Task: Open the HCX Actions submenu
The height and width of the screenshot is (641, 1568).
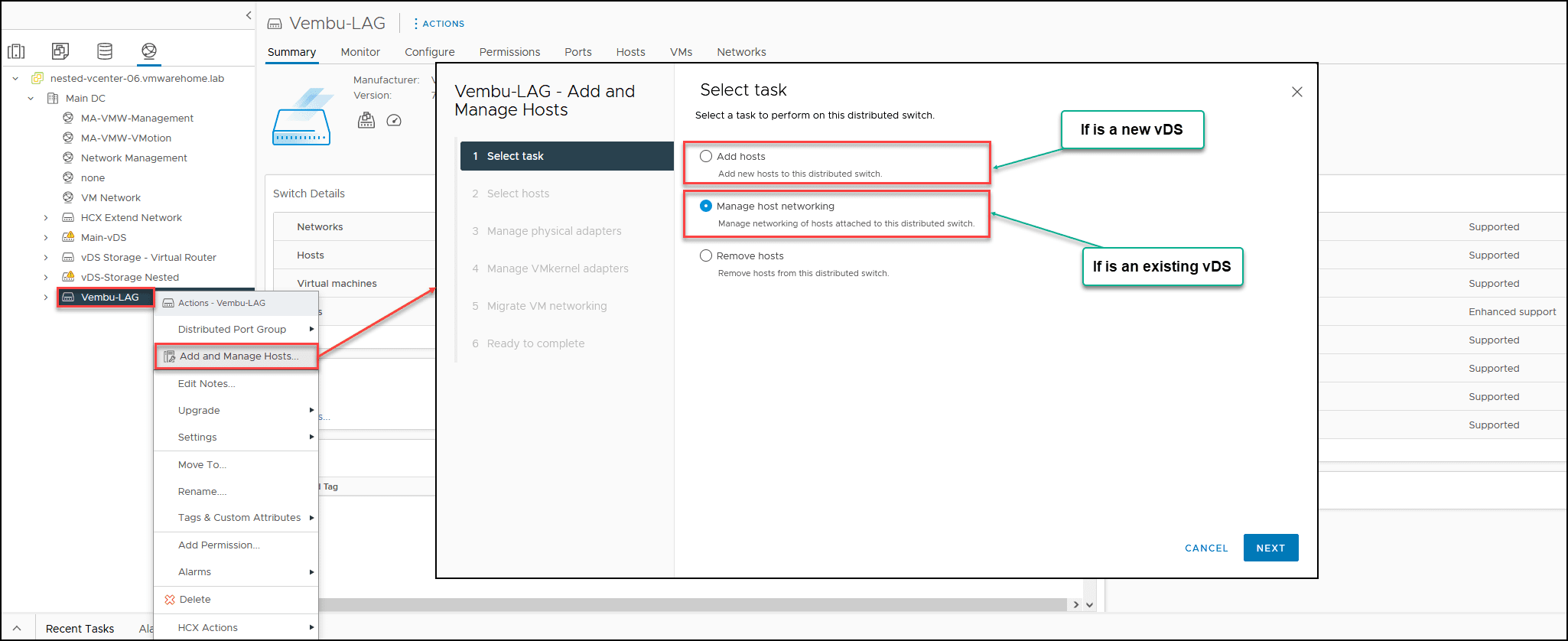Action: point(236,627)
